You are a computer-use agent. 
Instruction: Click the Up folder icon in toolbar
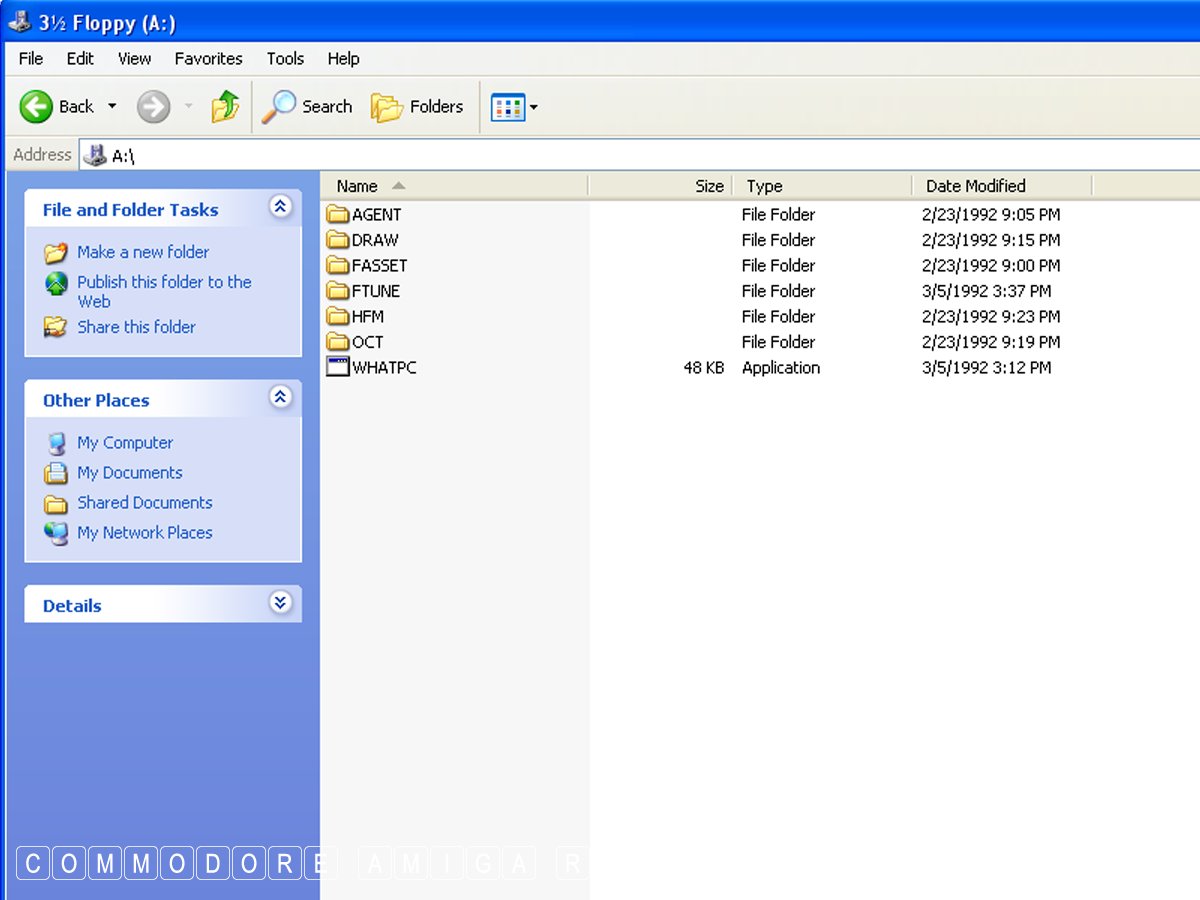pyautogui.click(x=225, y=107)
